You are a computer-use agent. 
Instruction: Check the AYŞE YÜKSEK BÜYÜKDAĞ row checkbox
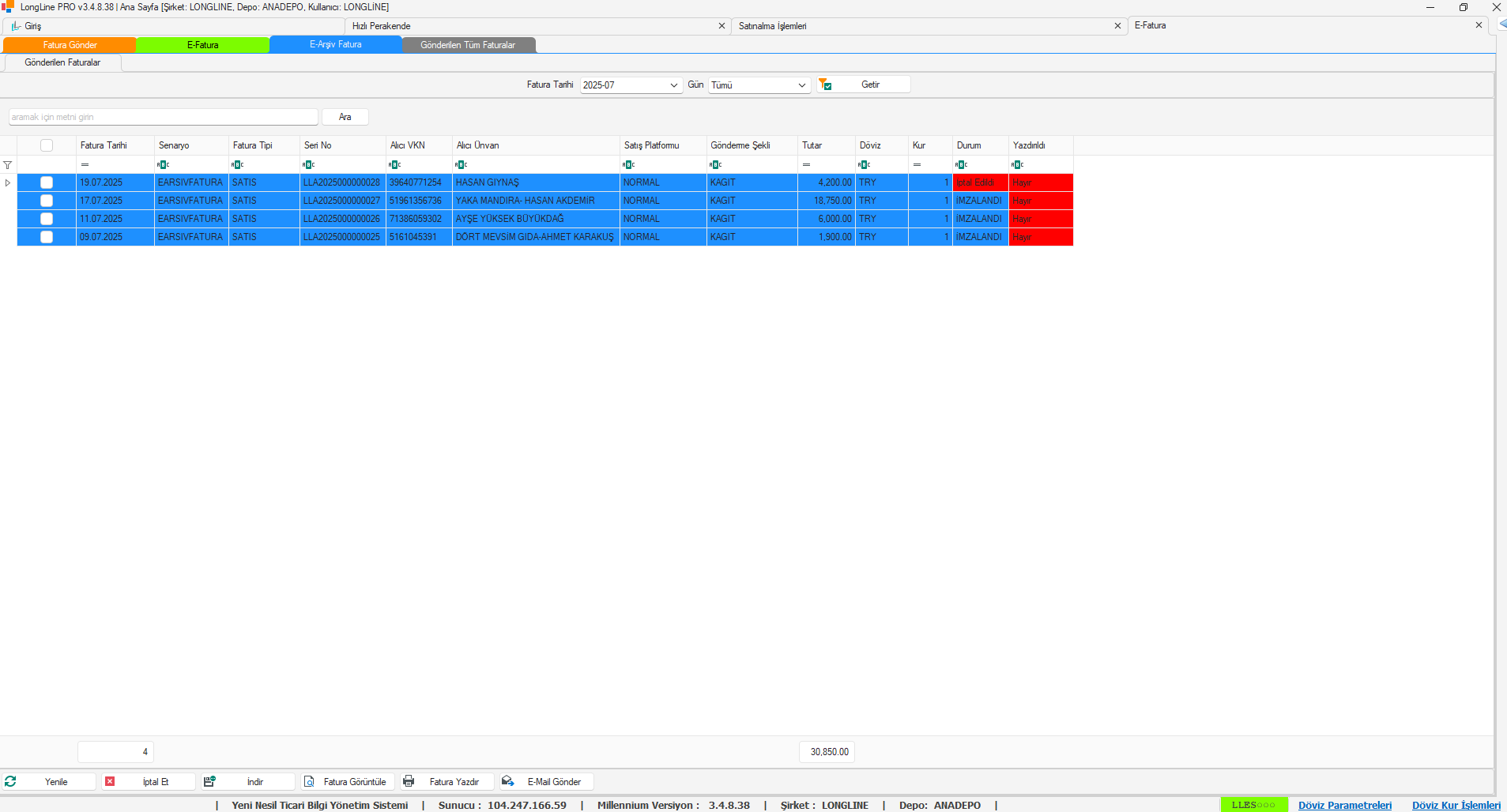click(x=47, y=219)
